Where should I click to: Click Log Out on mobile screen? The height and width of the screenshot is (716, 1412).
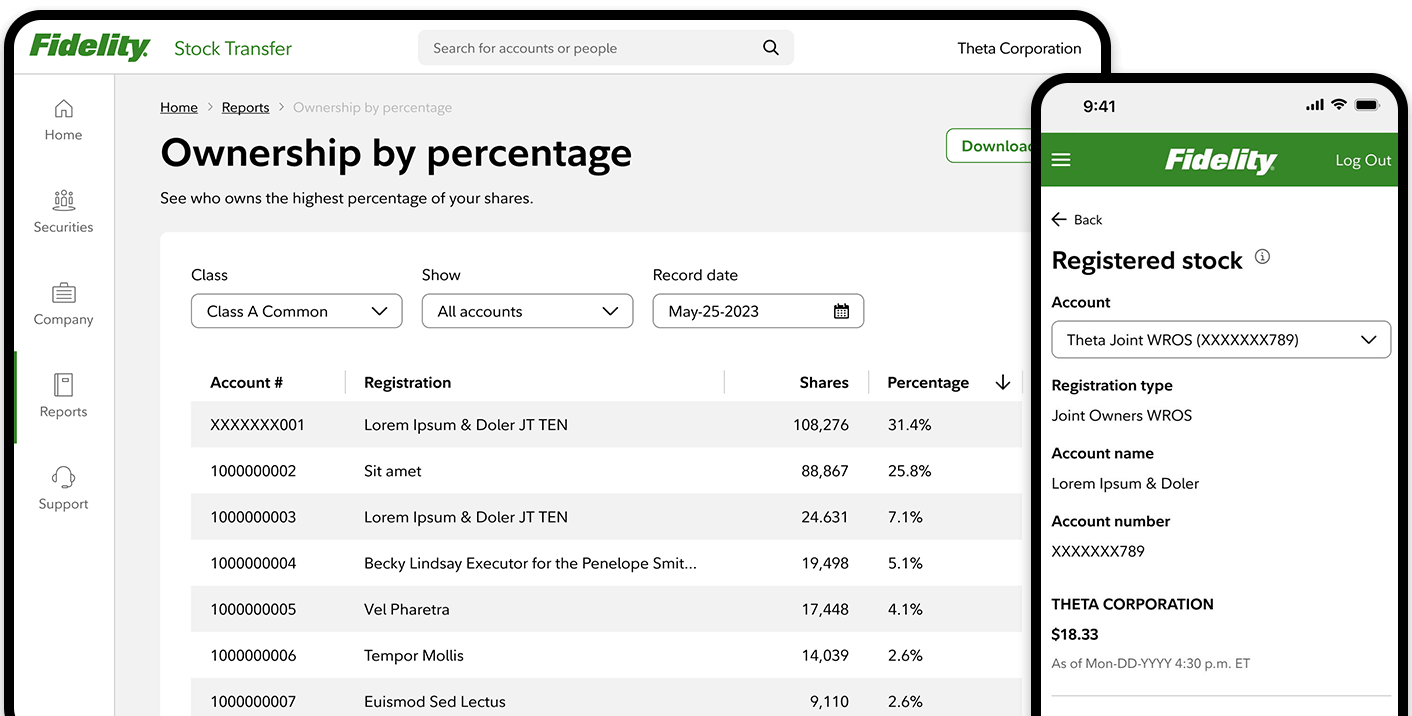point(1362,159)
